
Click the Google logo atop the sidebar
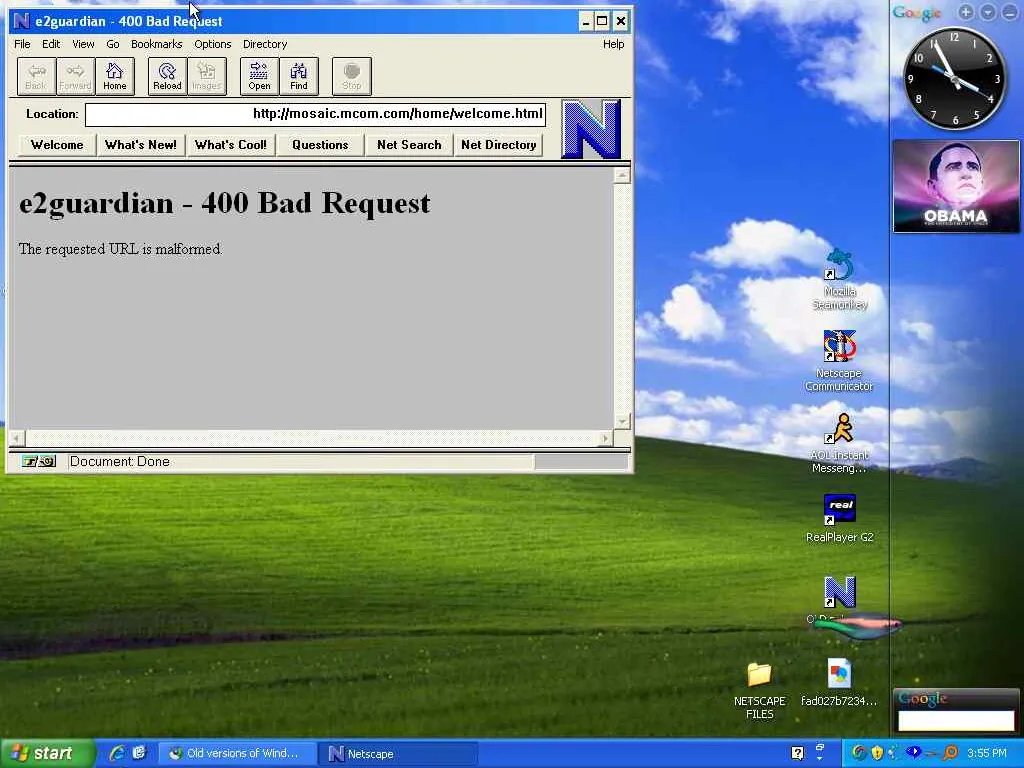point(917,12)
